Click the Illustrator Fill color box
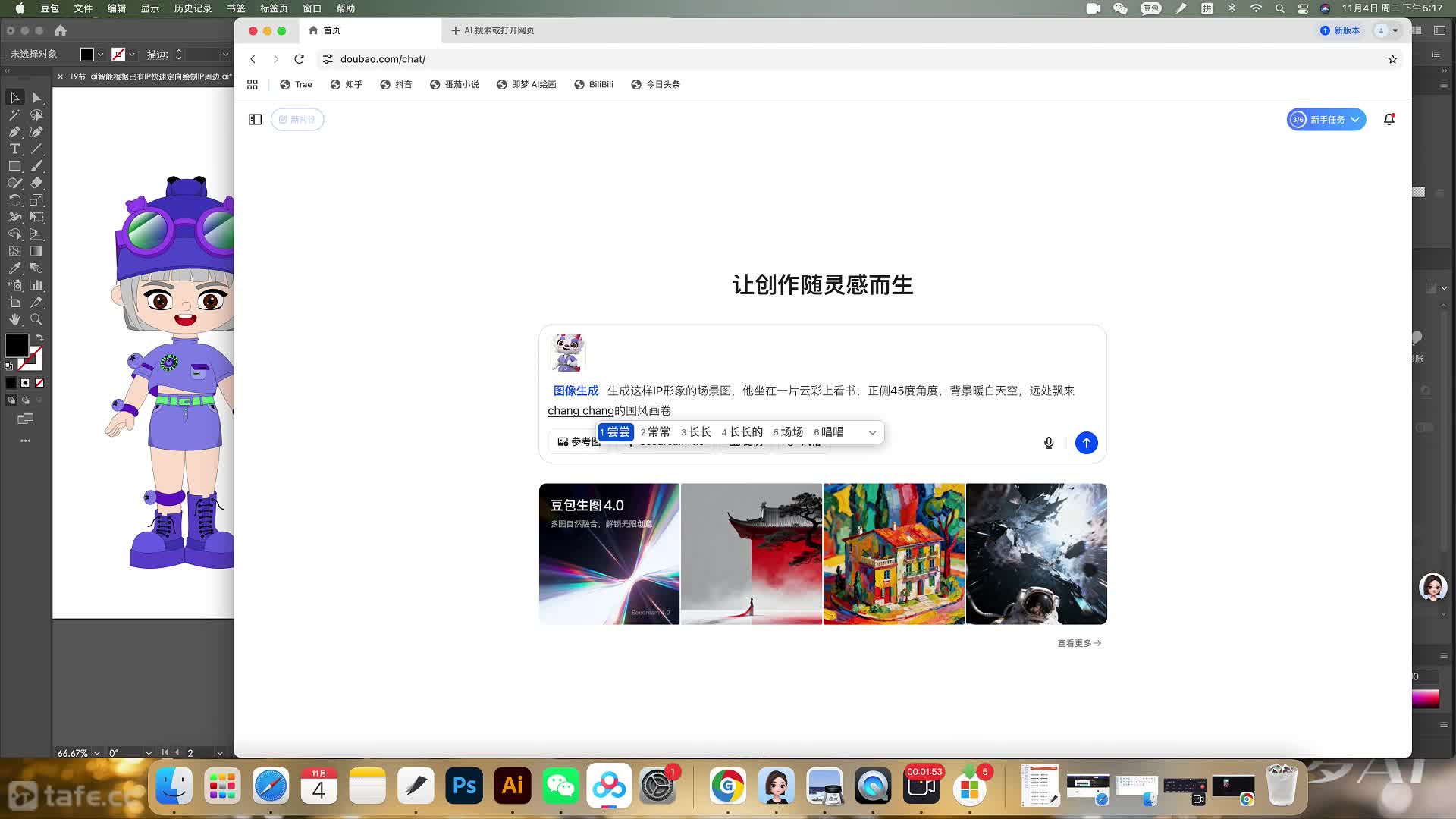The width and height of the screenshot is (1456, 819). click(17, 345)
